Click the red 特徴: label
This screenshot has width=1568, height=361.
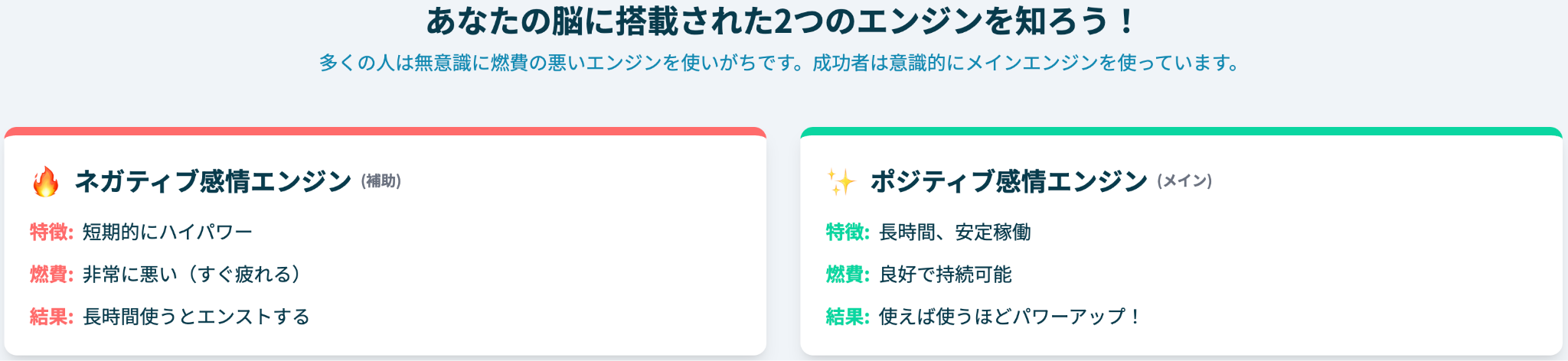point(51,232)
